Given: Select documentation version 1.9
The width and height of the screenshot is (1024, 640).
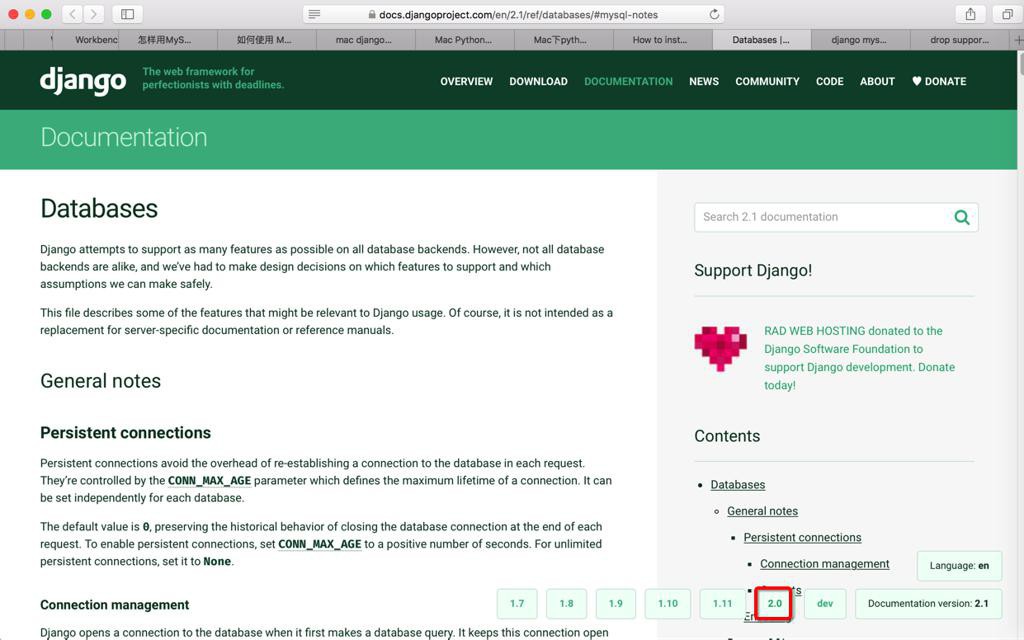Looking at the screenshot, I should [615, 603].
